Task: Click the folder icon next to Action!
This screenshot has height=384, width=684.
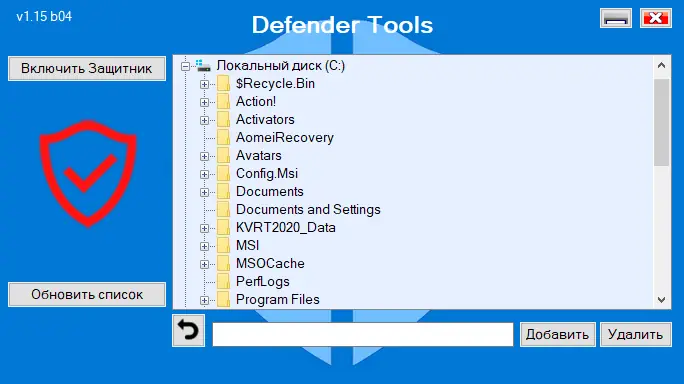Action: pos(223,101)
